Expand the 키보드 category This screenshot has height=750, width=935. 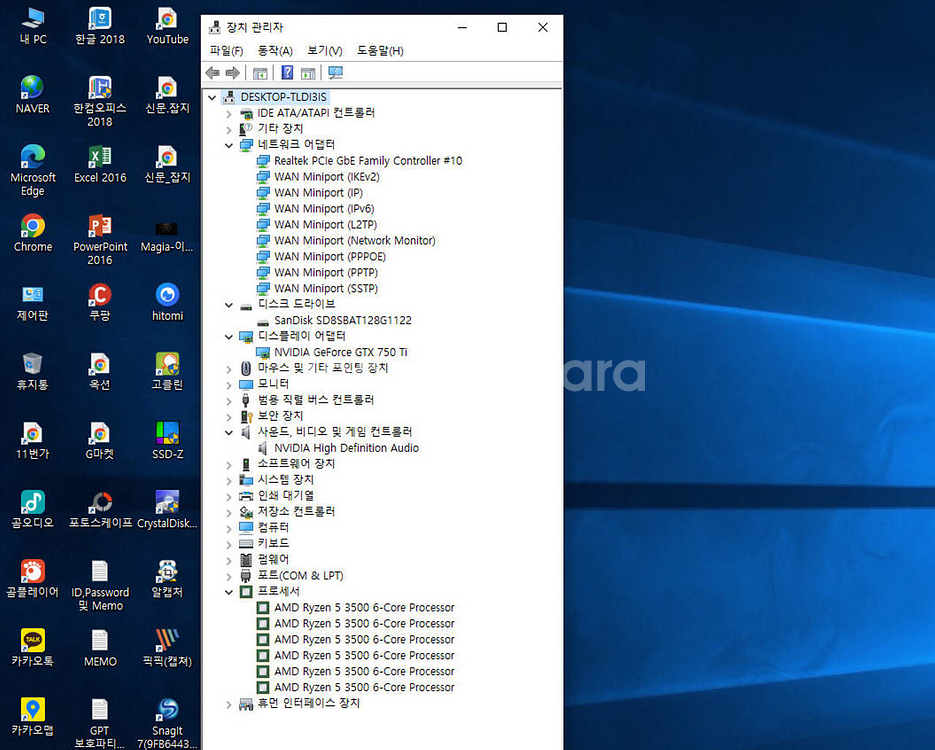pyautogui.click(x=228, y=544)
